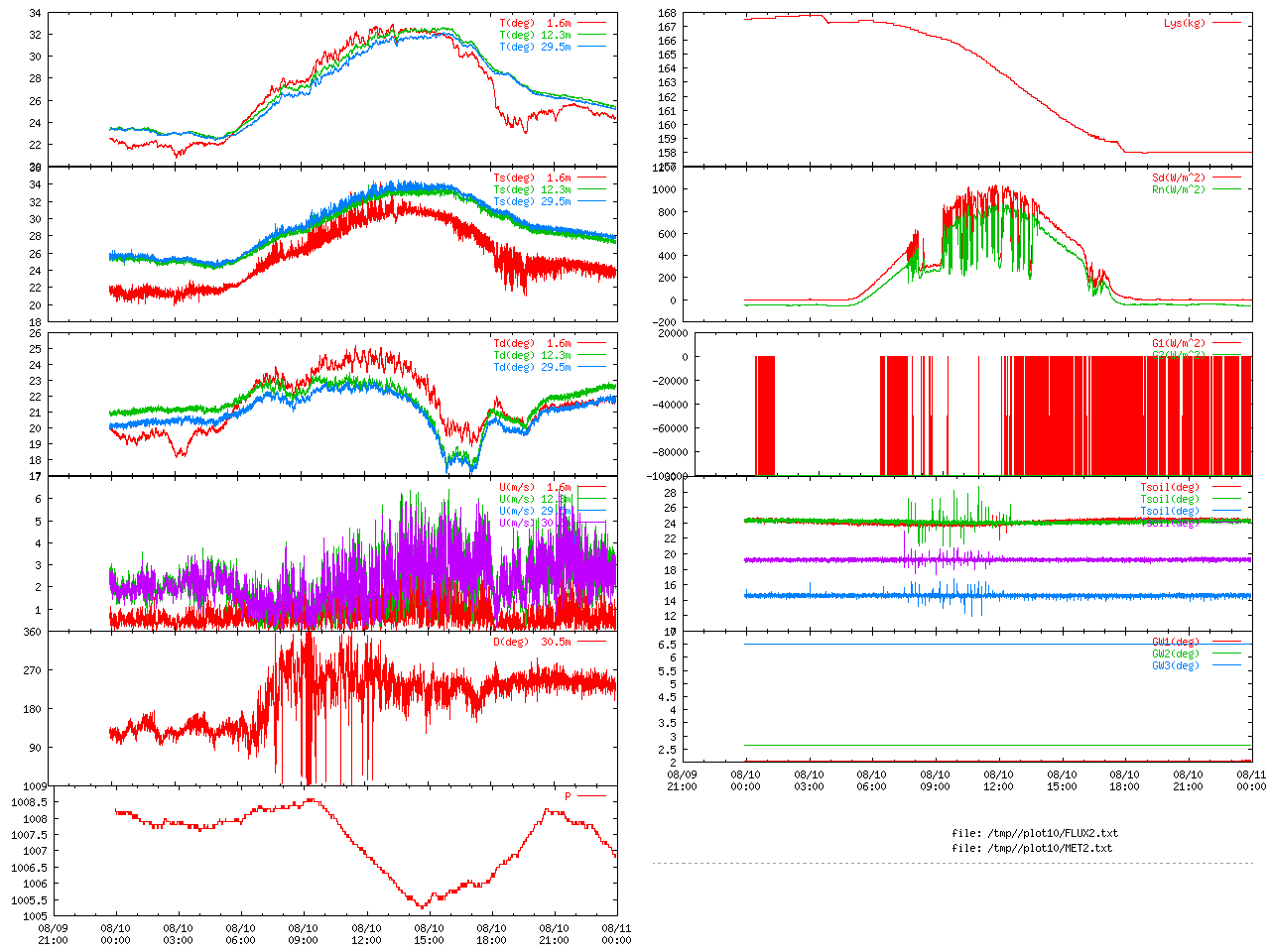The width and height of the screenshot is (1270, 952).
Task: Click the Lys(kg) legend entry
Action: click(1184, 23)
